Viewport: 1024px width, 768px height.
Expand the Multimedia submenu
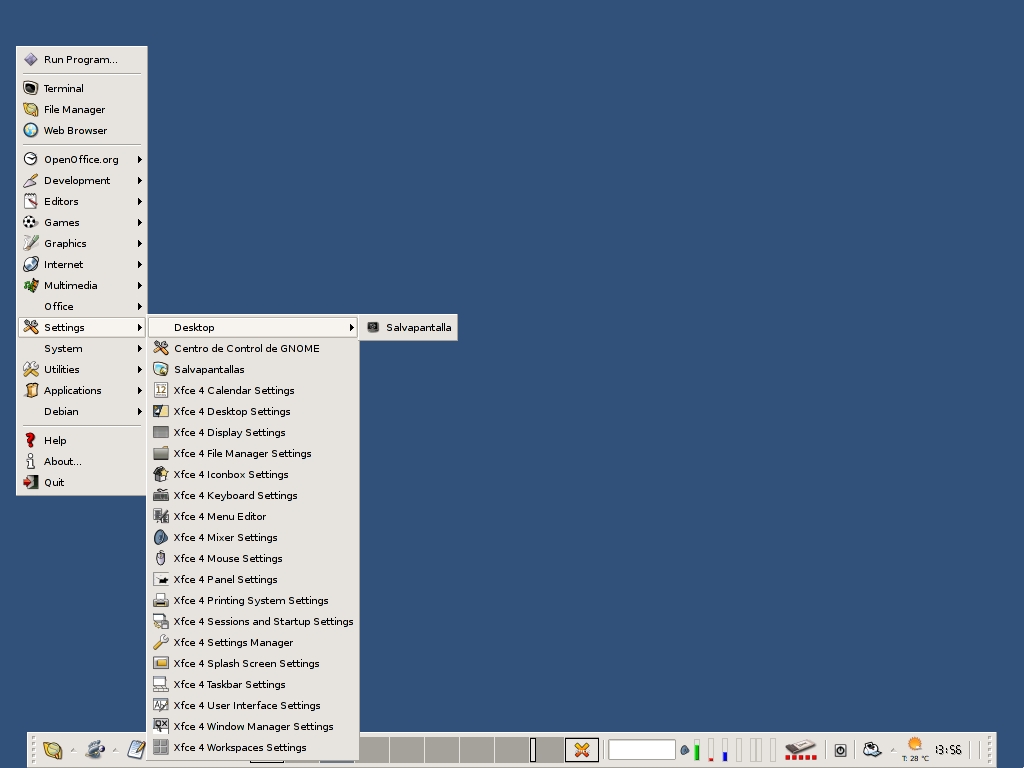pos(82,285)
